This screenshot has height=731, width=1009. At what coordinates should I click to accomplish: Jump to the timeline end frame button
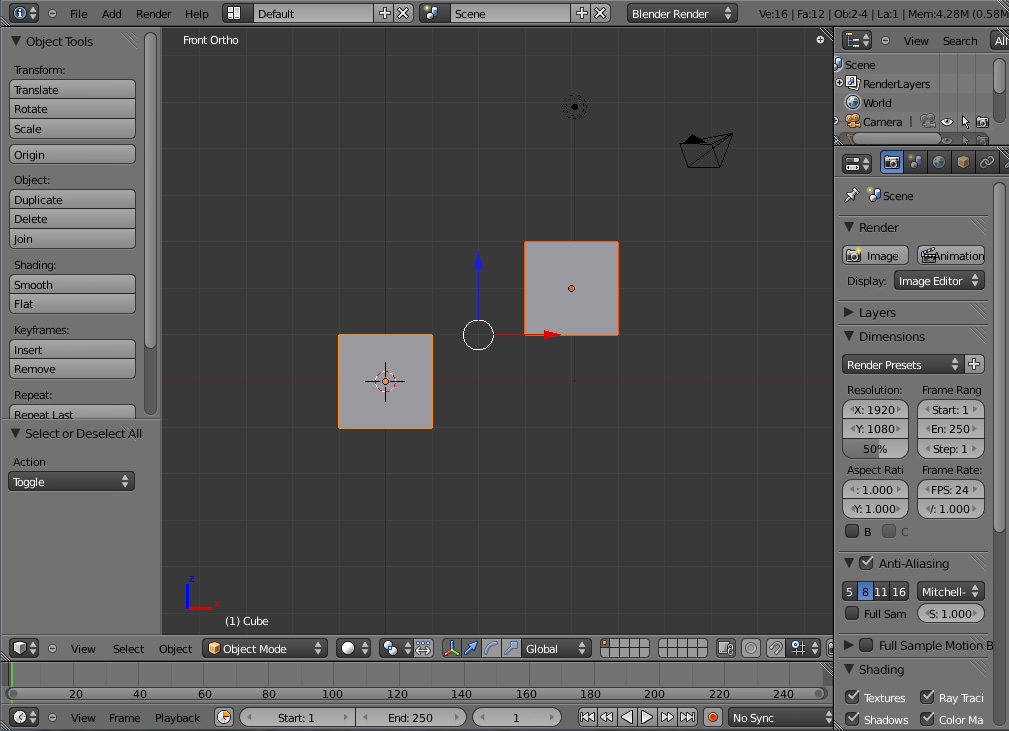[x=687, y=717]
